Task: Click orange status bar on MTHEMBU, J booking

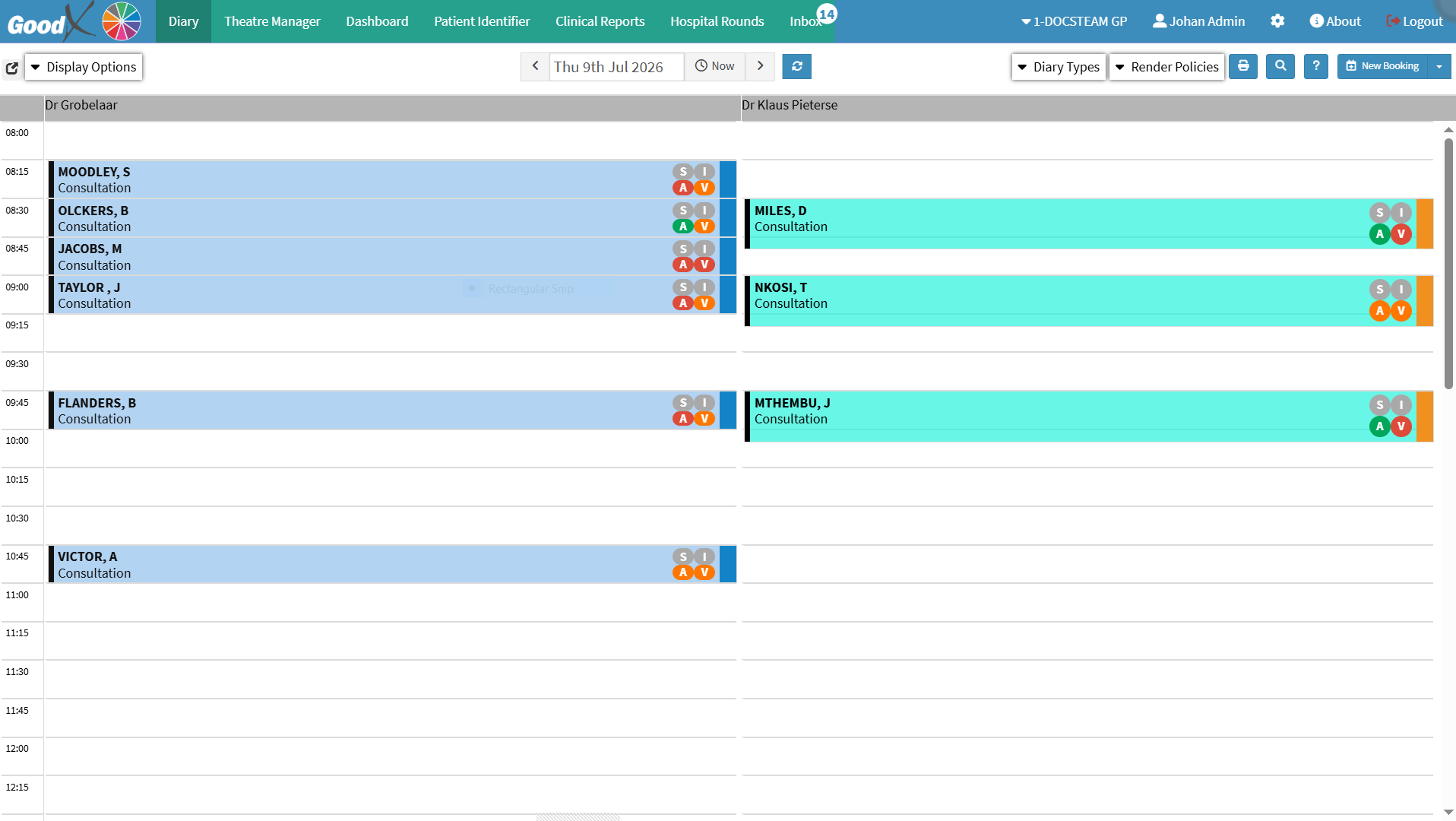Action: [x=1425, y=416]
